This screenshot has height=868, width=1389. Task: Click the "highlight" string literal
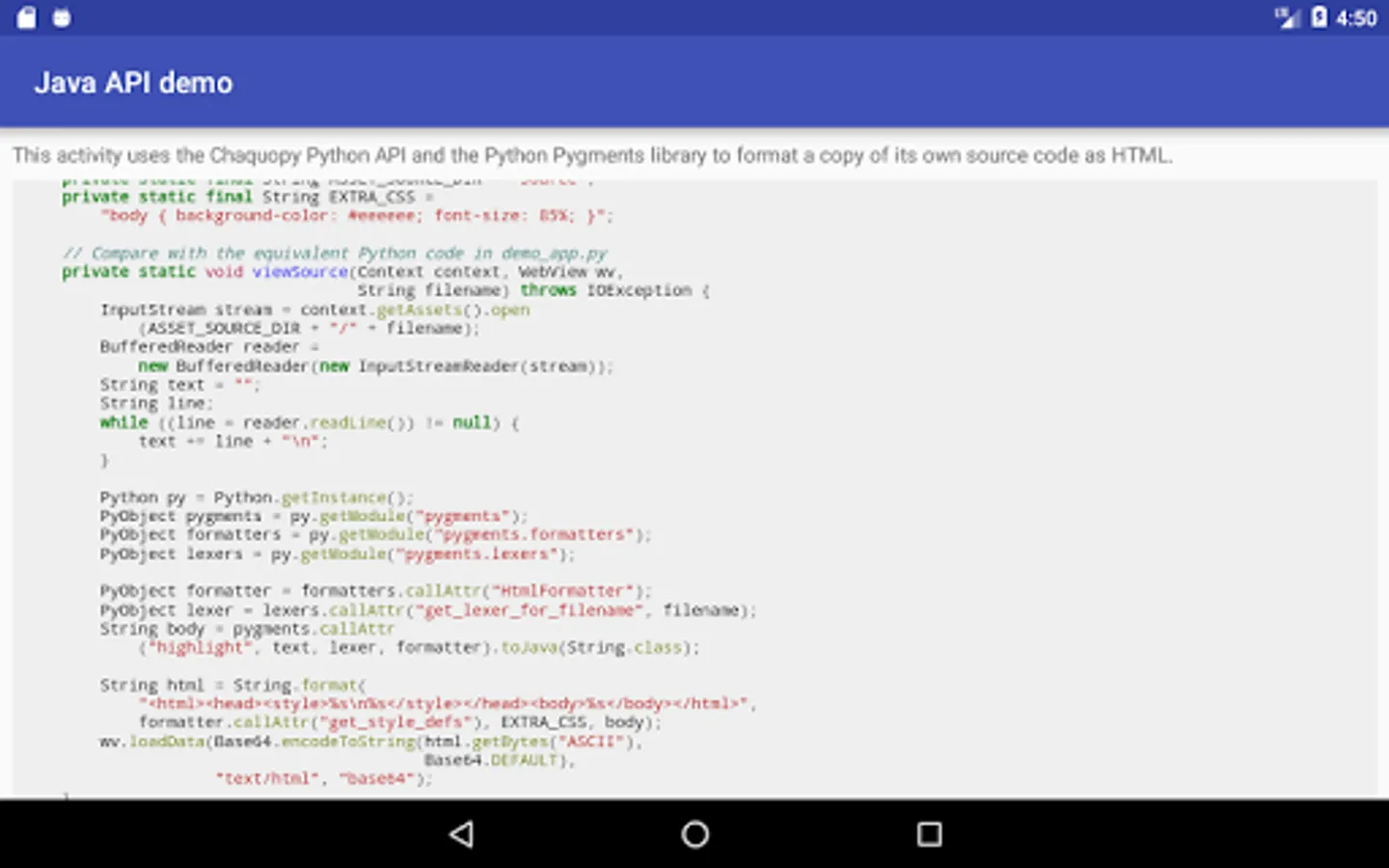(199, 647)
